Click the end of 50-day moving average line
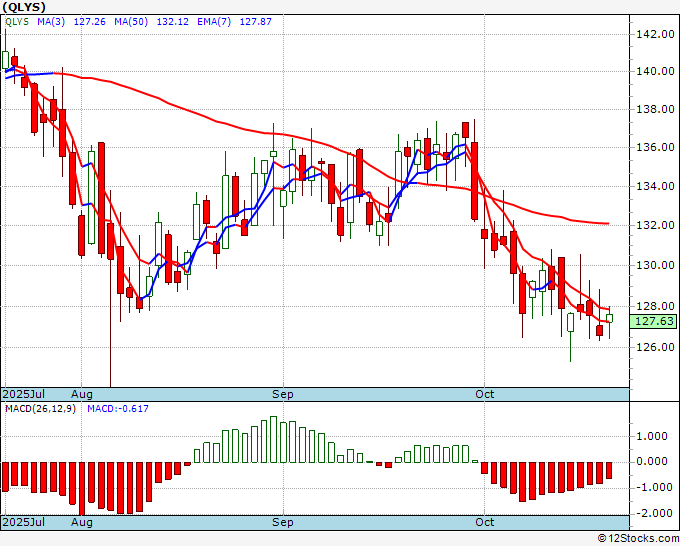680x546 pixels. [608, 224]
